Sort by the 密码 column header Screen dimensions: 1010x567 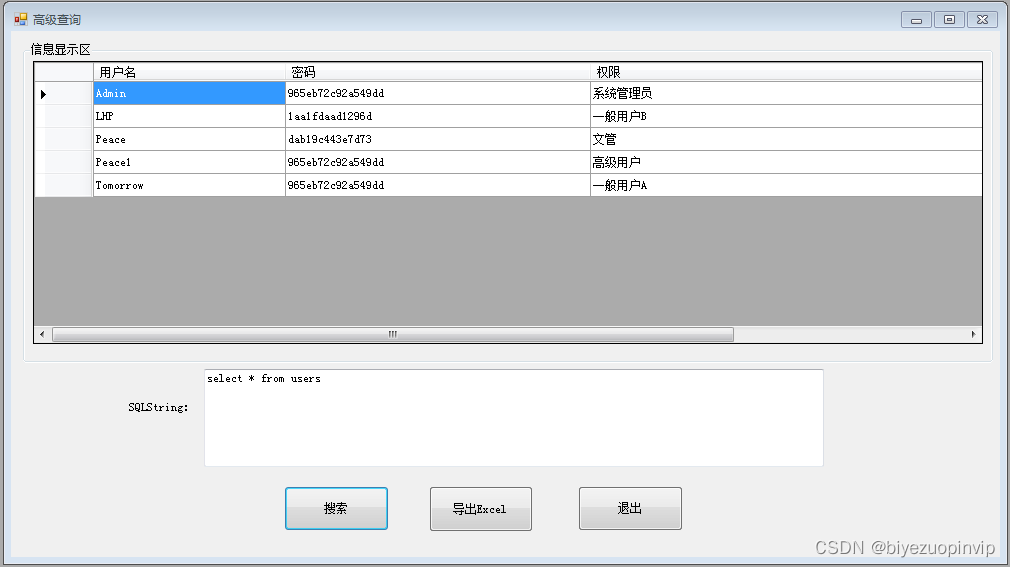pyautogui.click(x=438, y=72)
